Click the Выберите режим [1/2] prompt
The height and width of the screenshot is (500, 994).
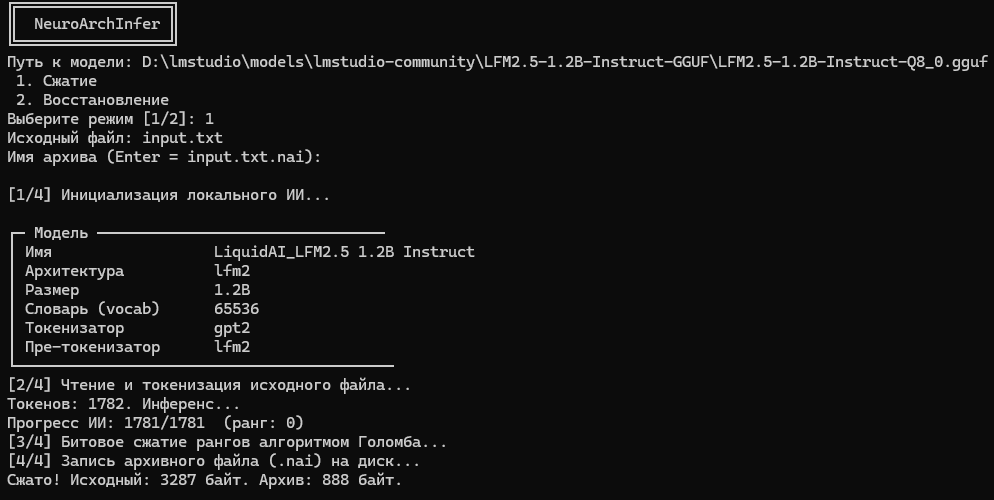110,119
